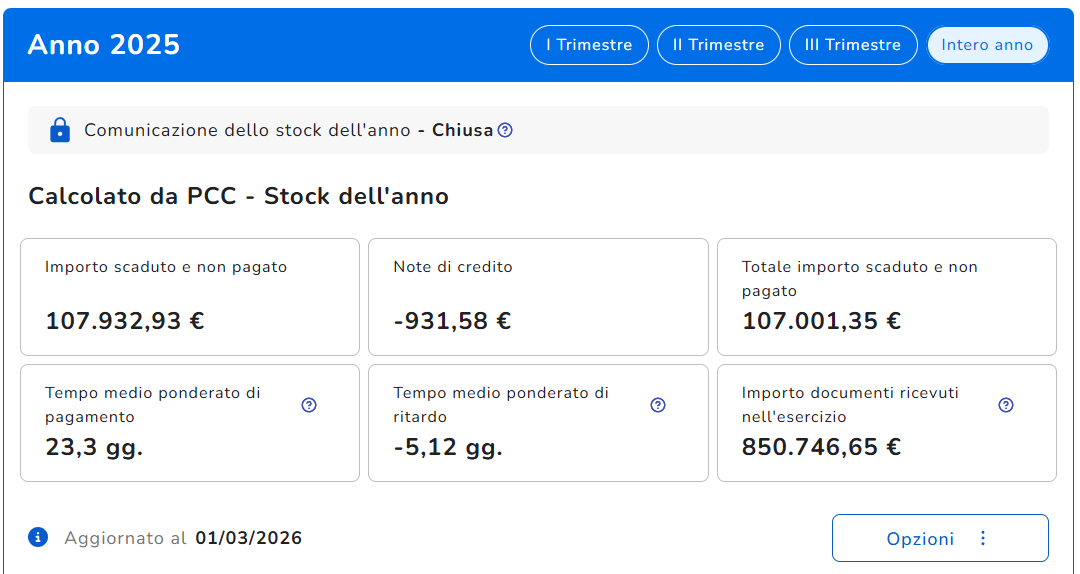Click the lock icon beside Comunicazione dello stock

click(60, 130)
